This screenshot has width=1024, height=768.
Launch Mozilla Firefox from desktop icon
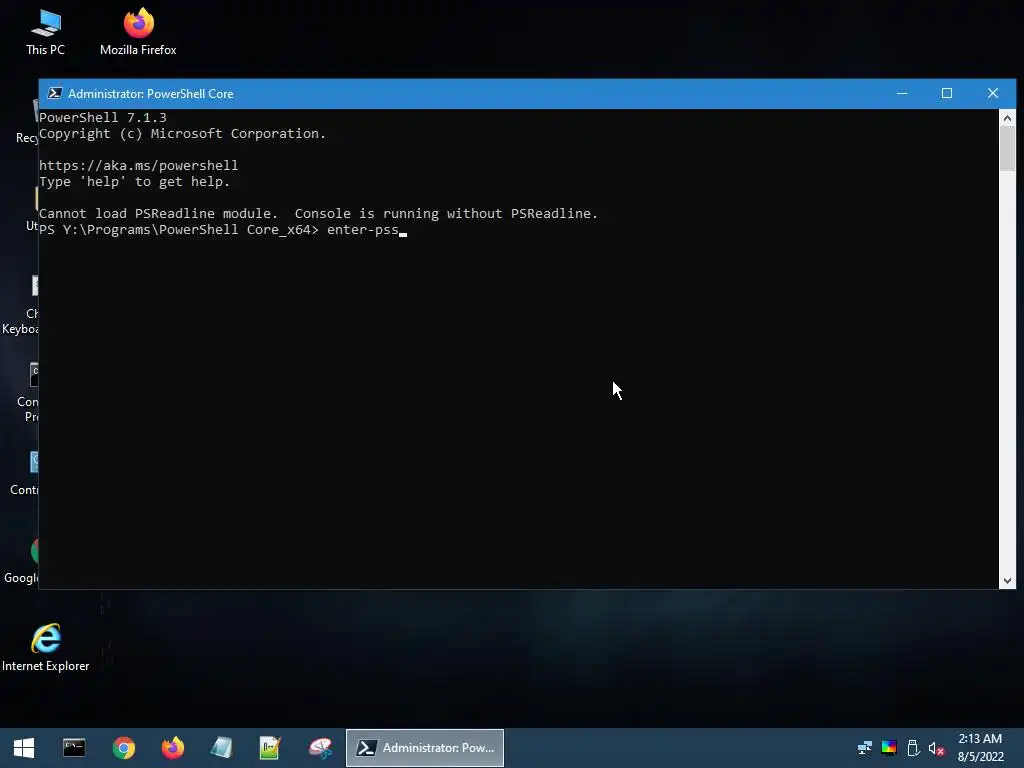(138, 33)
